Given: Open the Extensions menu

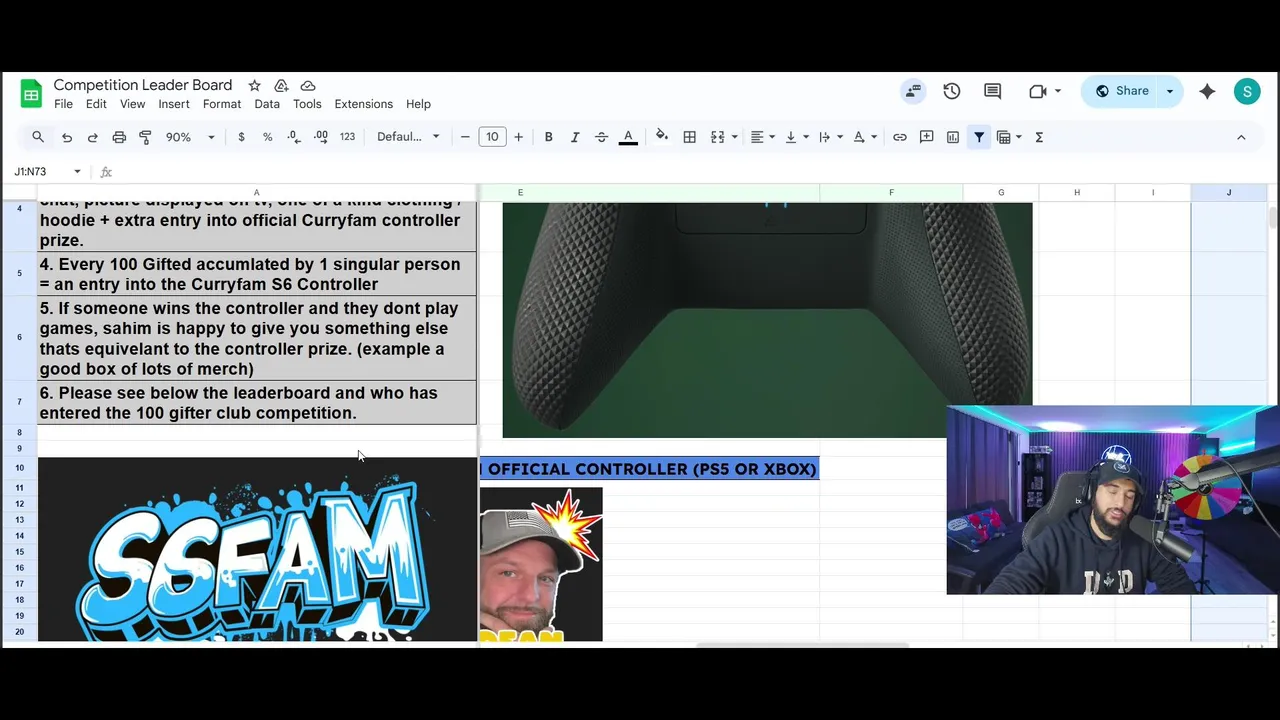Looking at the screenshot, I should (x=363, y=104).
